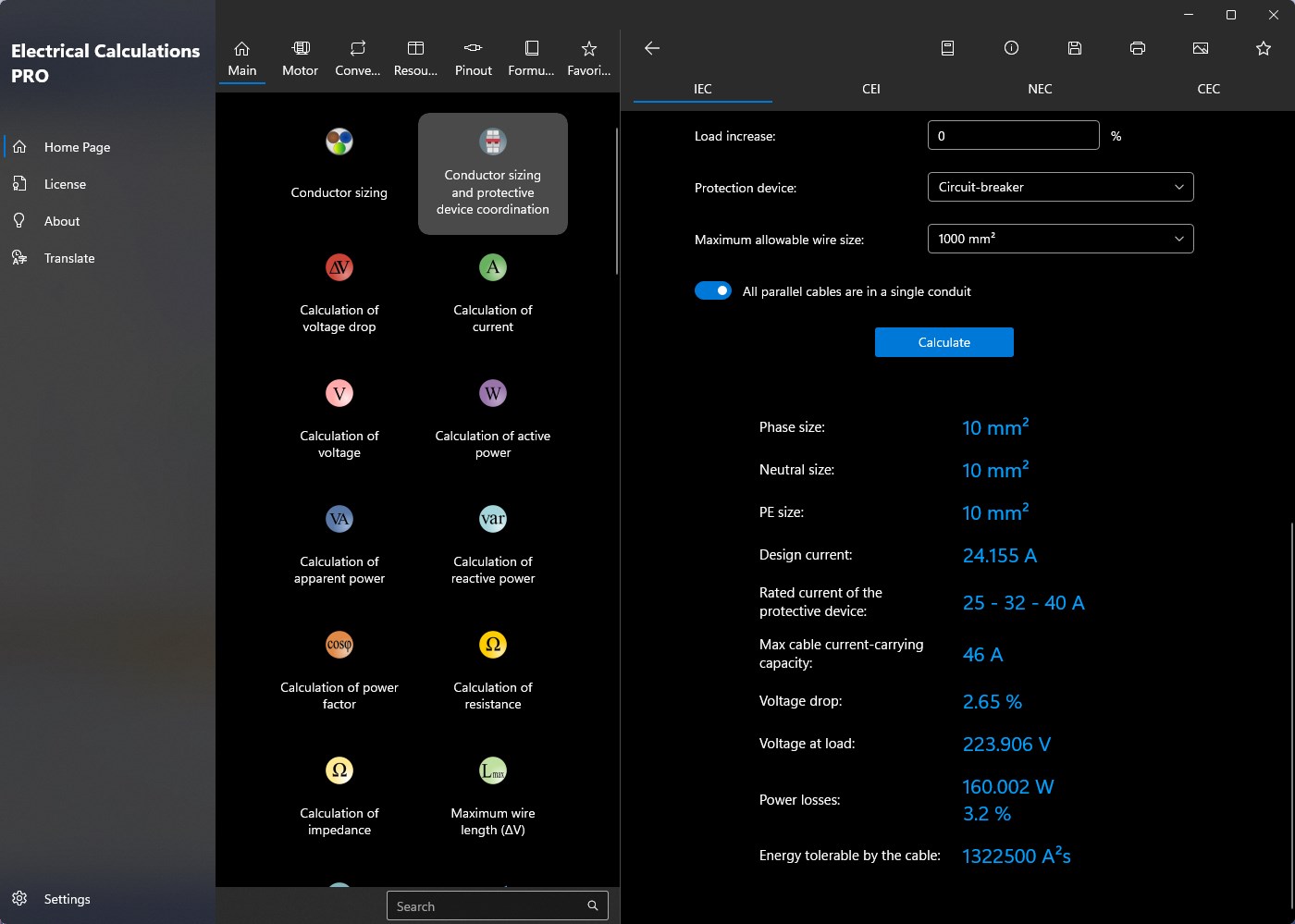Click the Calculate button
The image size is (1295, 924).
[944, 342]
